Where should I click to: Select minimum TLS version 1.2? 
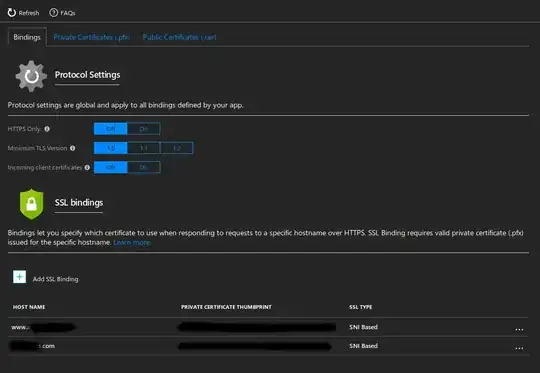pyautogui.click(x=177, y=148)
